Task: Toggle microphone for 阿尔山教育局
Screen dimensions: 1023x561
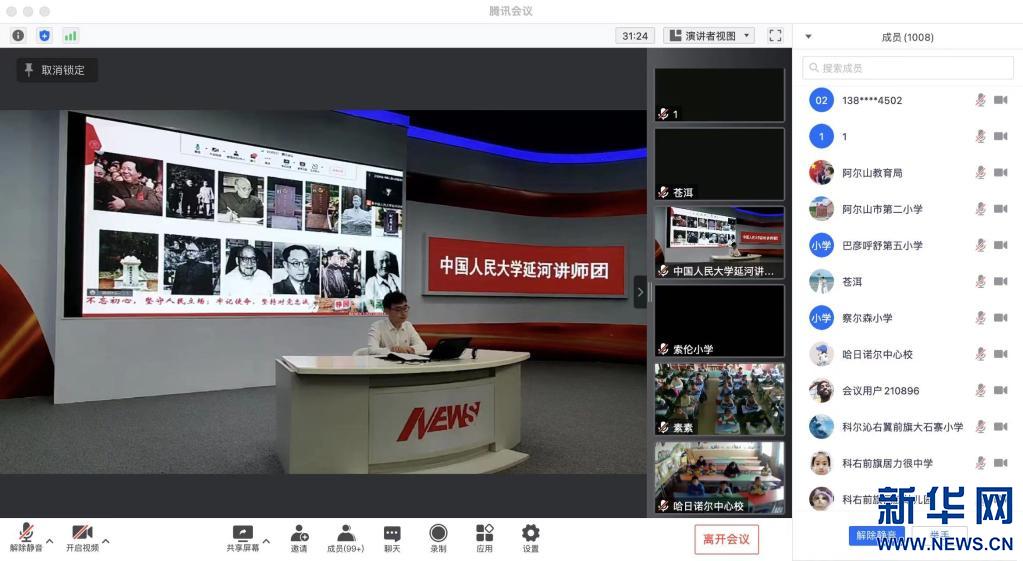Action: [x=980, y=172]
